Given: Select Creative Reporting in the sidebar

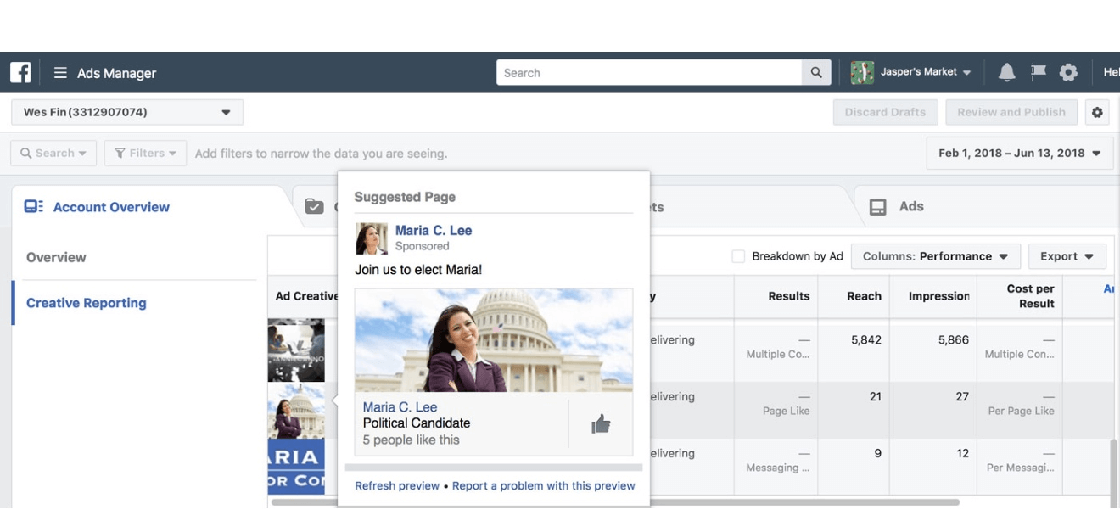Looking at the screenshot, I should 86,303.
